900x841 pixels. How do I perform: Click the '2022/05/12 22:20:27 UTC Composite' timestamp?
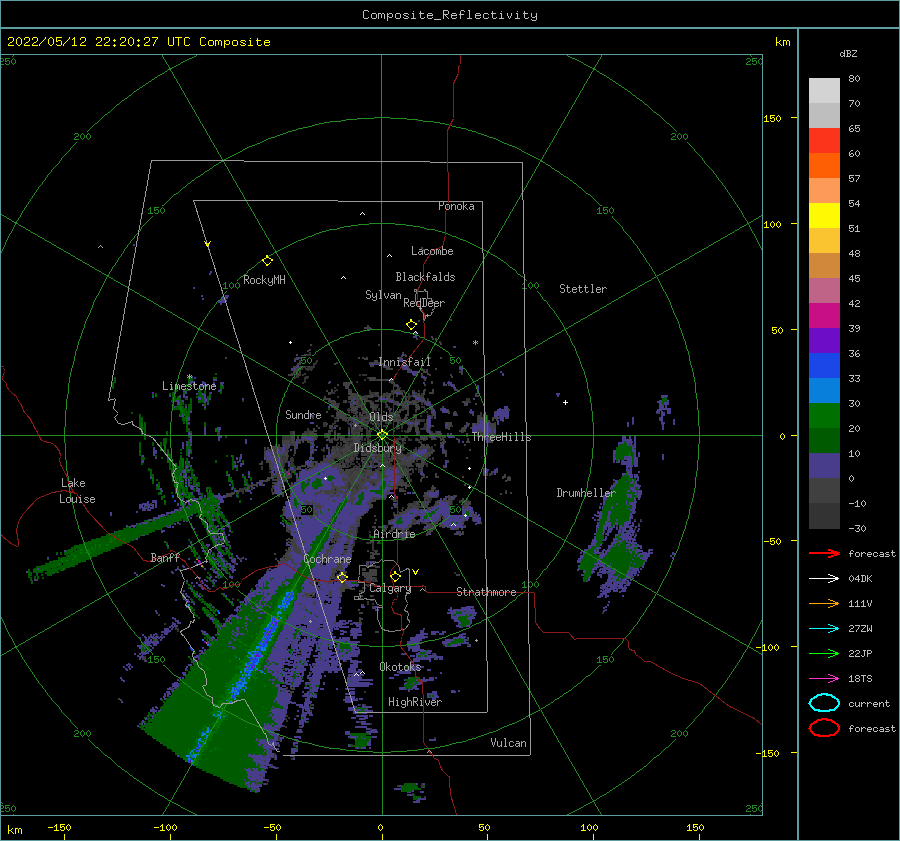click(x=138, y=42)
